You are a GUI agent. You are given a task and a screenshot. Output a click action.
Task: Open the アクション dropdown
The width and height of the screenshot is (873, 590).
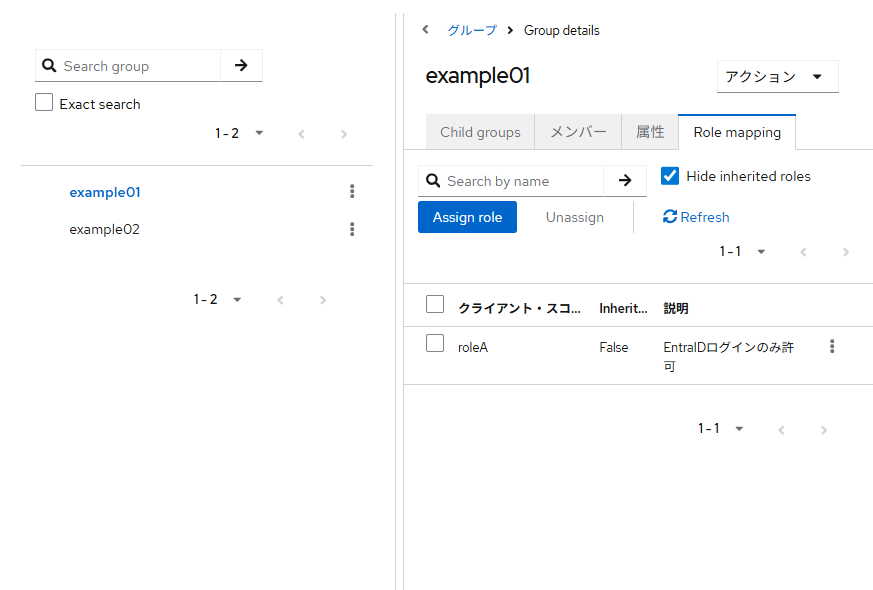click(777, 77)
